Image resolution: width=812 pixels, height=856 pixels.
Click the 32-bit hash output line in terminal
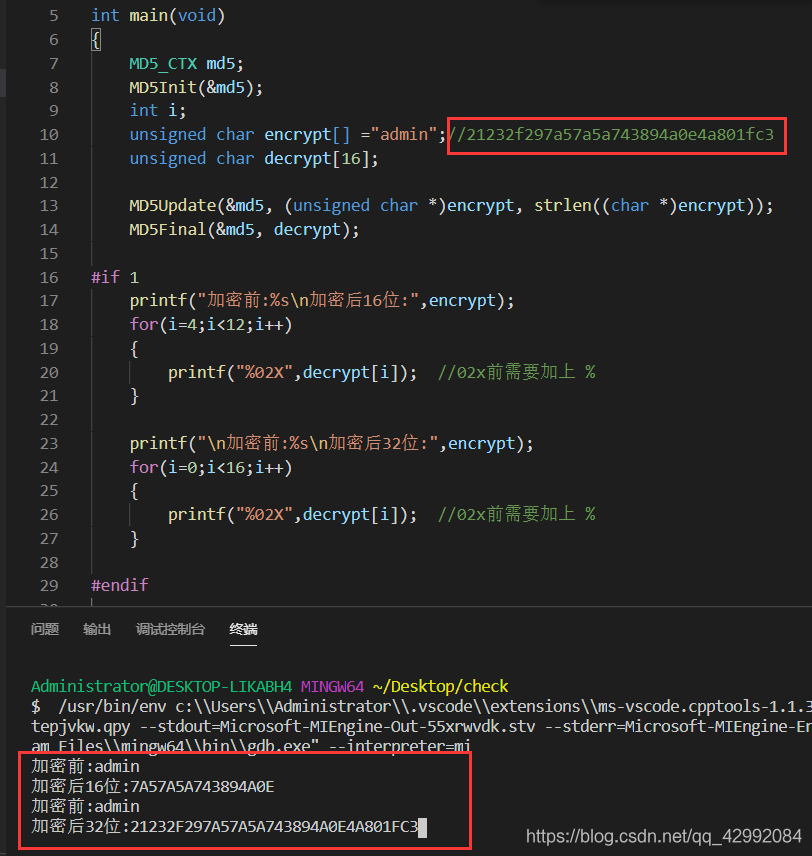pyautogui.click(x=224, y=827)
